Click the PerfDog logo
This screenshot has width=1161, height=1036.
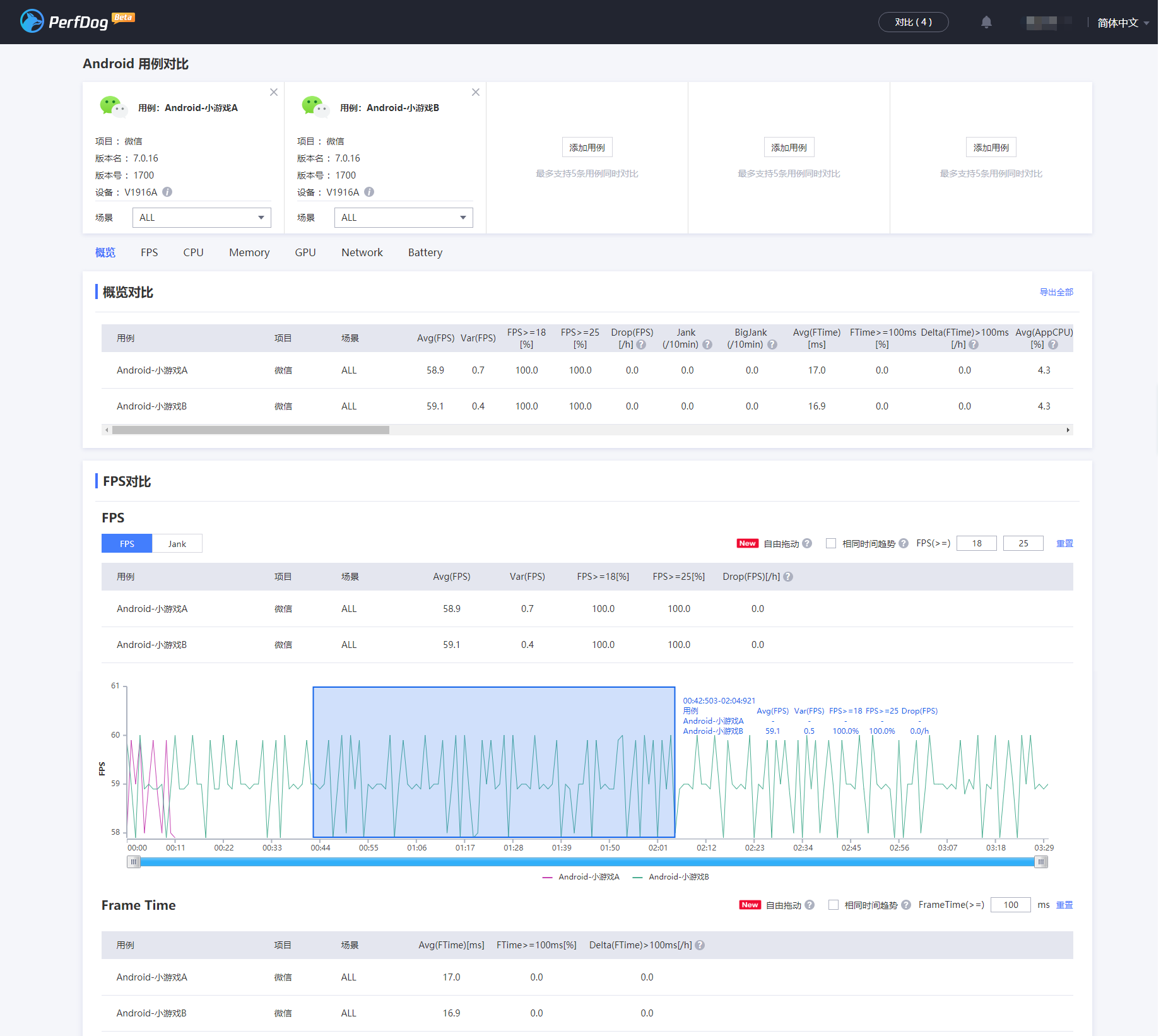(77, 21)
